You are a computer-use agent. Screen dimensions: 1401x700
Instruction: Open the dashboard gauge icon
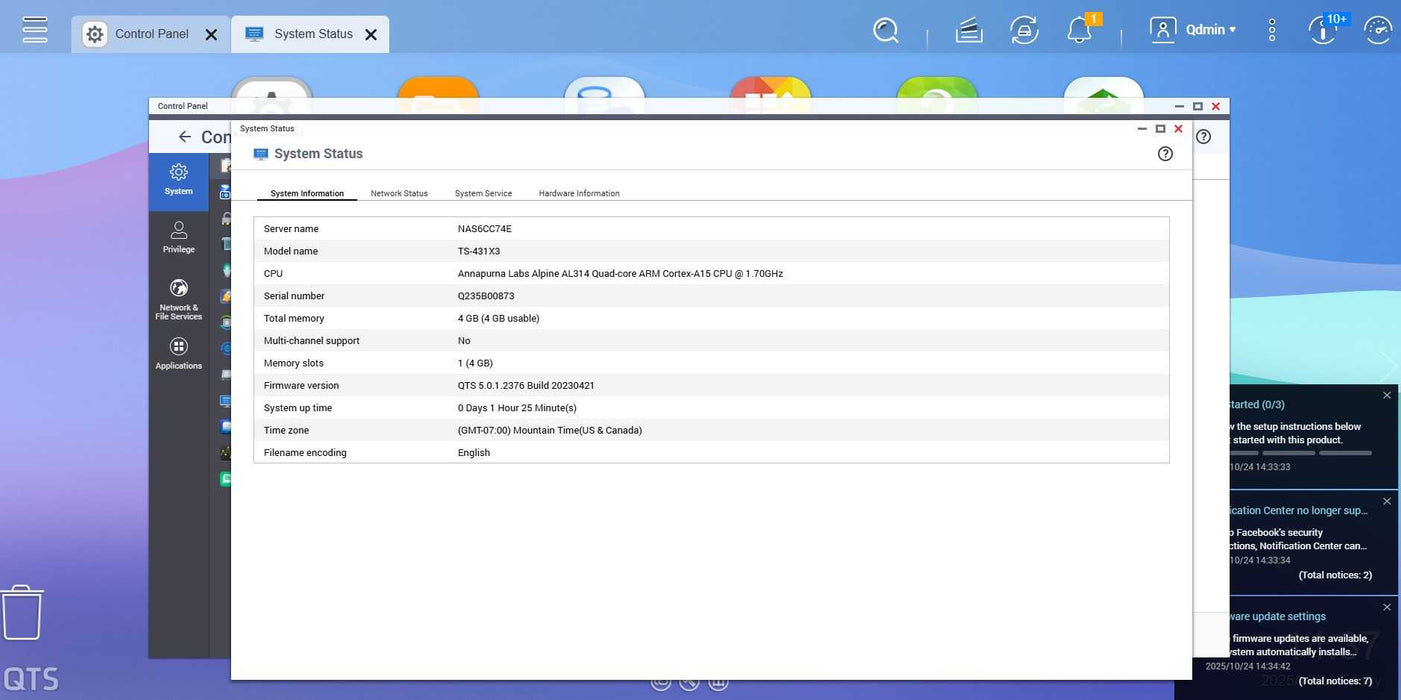(x=1378, y=31)
